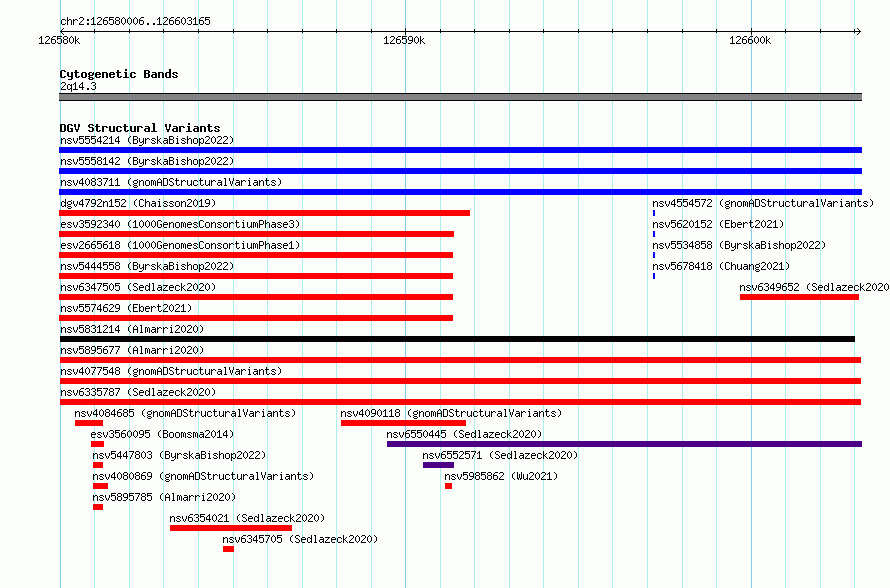
Task: Select the Cytogenetic Bands track title
Action: click(119, 74)
